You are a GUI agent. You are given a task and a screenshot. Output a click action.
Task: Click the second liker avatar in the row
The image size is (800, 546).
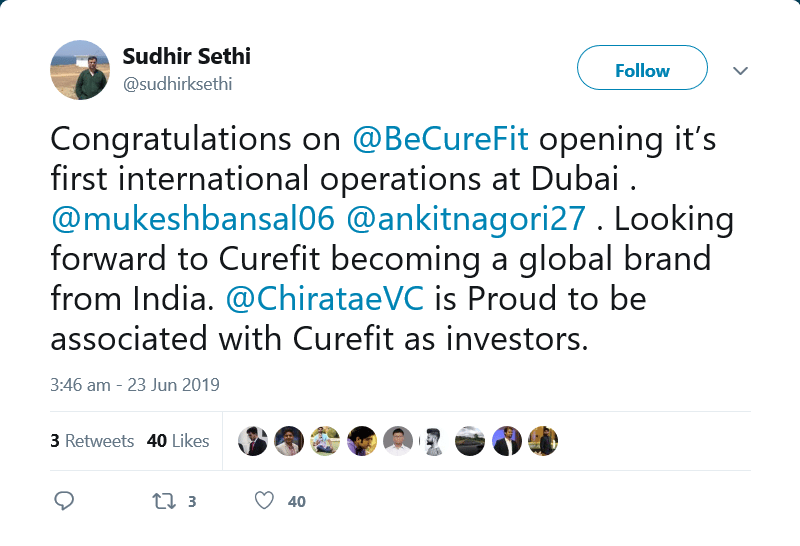tap(289, 441)
